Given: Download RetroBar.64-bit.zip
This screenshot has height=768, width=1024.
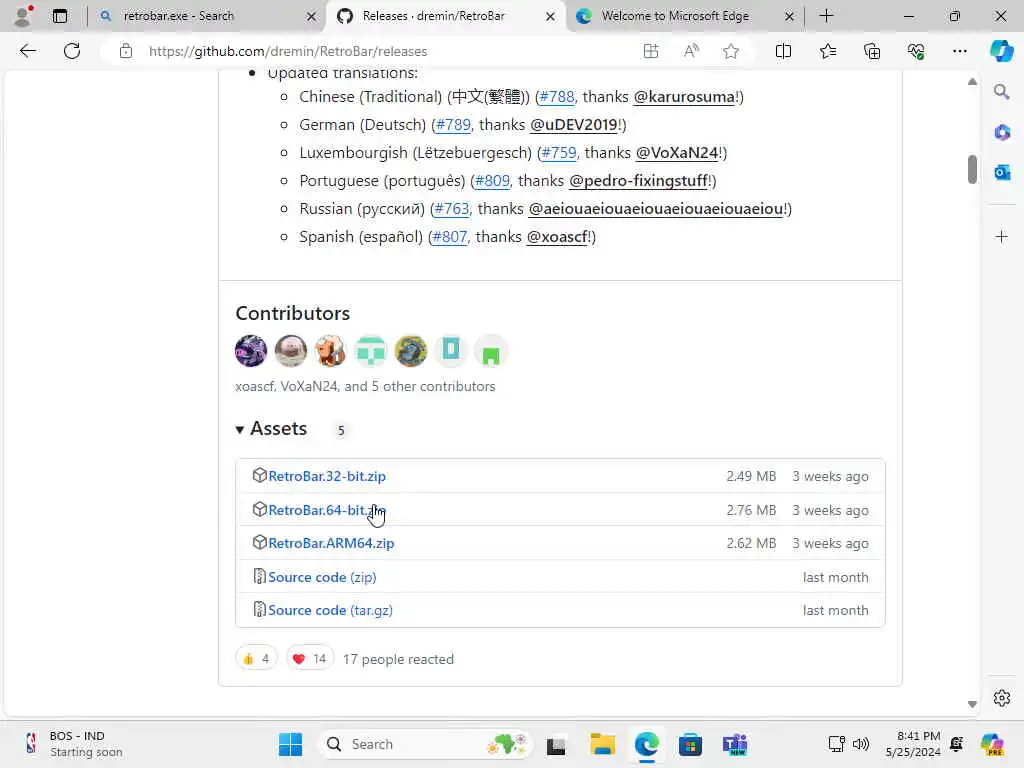Looking at the screenshot, I should point(327,510).
